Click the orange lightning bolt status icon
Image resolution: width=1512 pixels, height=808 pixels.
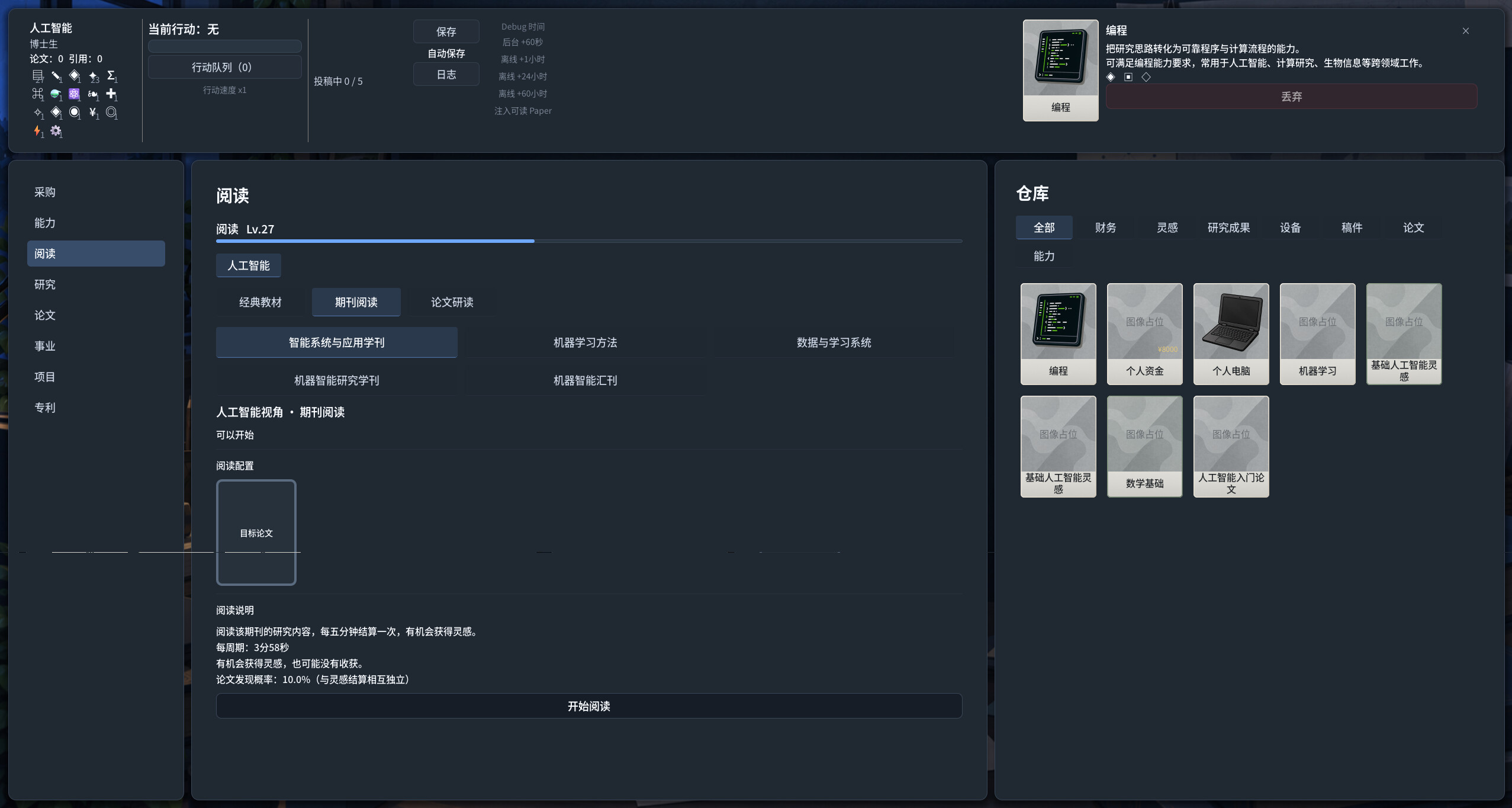(x=37, y=130)
